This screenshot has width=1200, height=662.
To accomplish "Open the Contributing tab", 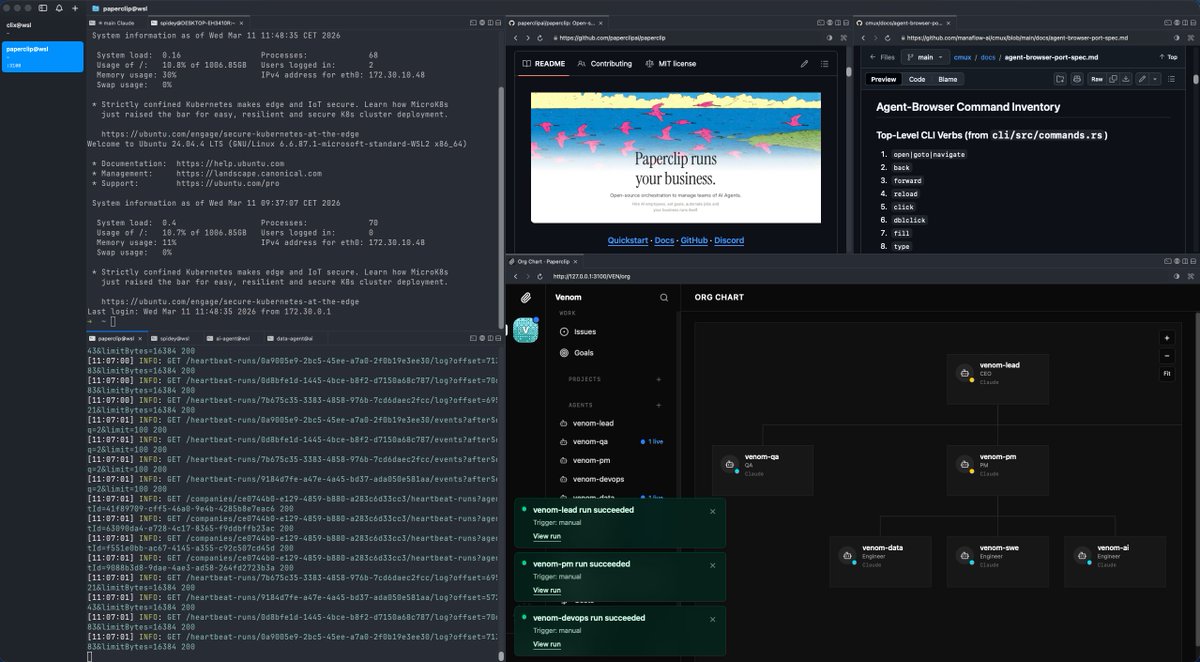I will click(605, 63).
